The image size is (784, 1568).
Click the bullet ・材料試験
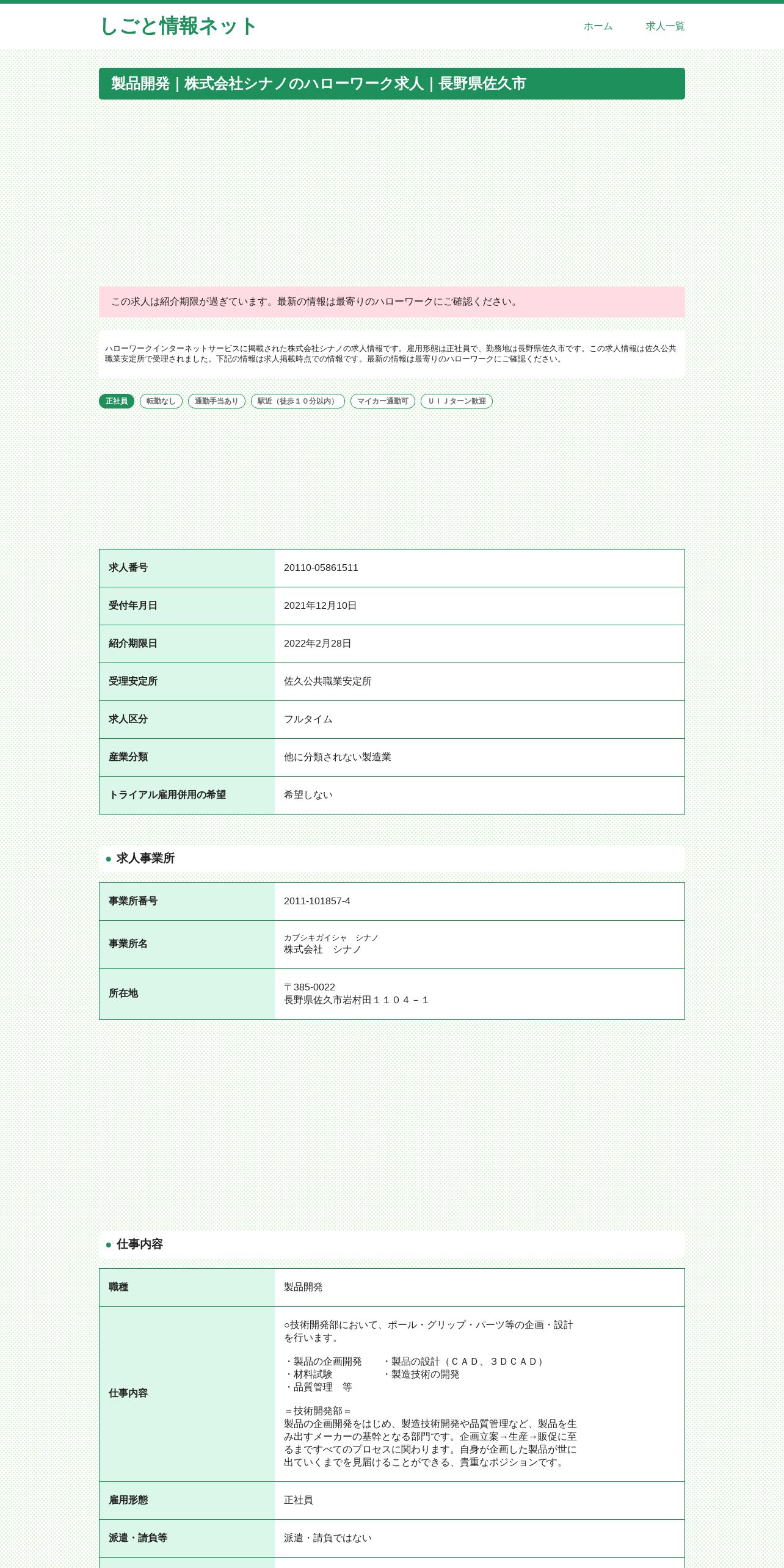308,1374
